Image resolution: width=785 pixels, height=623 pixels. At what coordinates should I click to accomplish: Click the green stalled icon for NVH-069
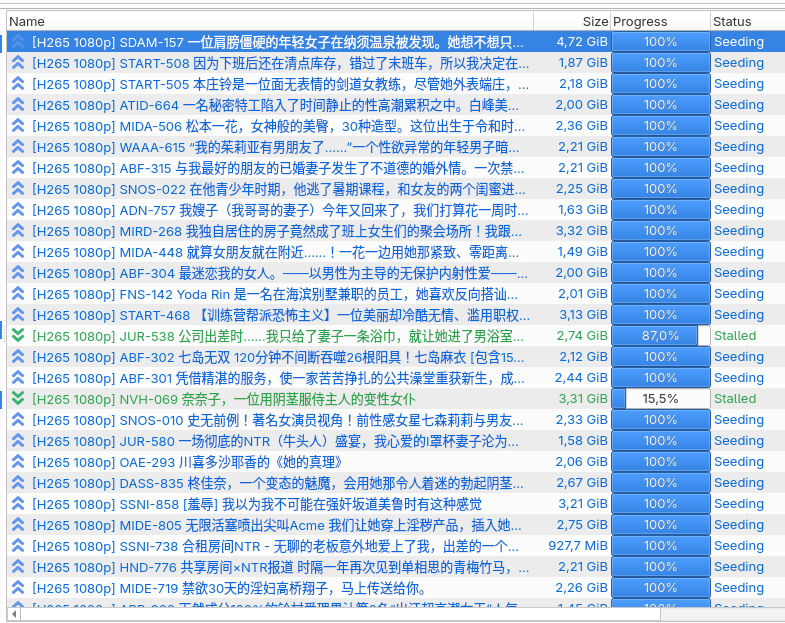[18, 399]
